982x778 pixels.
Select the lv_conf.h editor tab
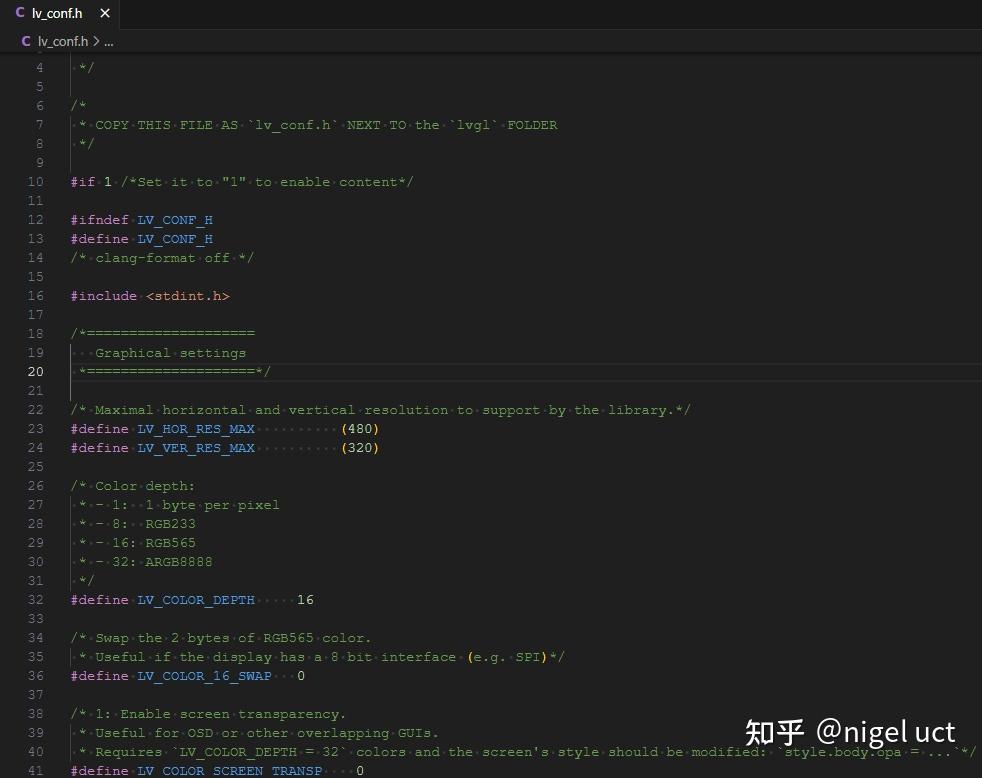coord(60,14)
